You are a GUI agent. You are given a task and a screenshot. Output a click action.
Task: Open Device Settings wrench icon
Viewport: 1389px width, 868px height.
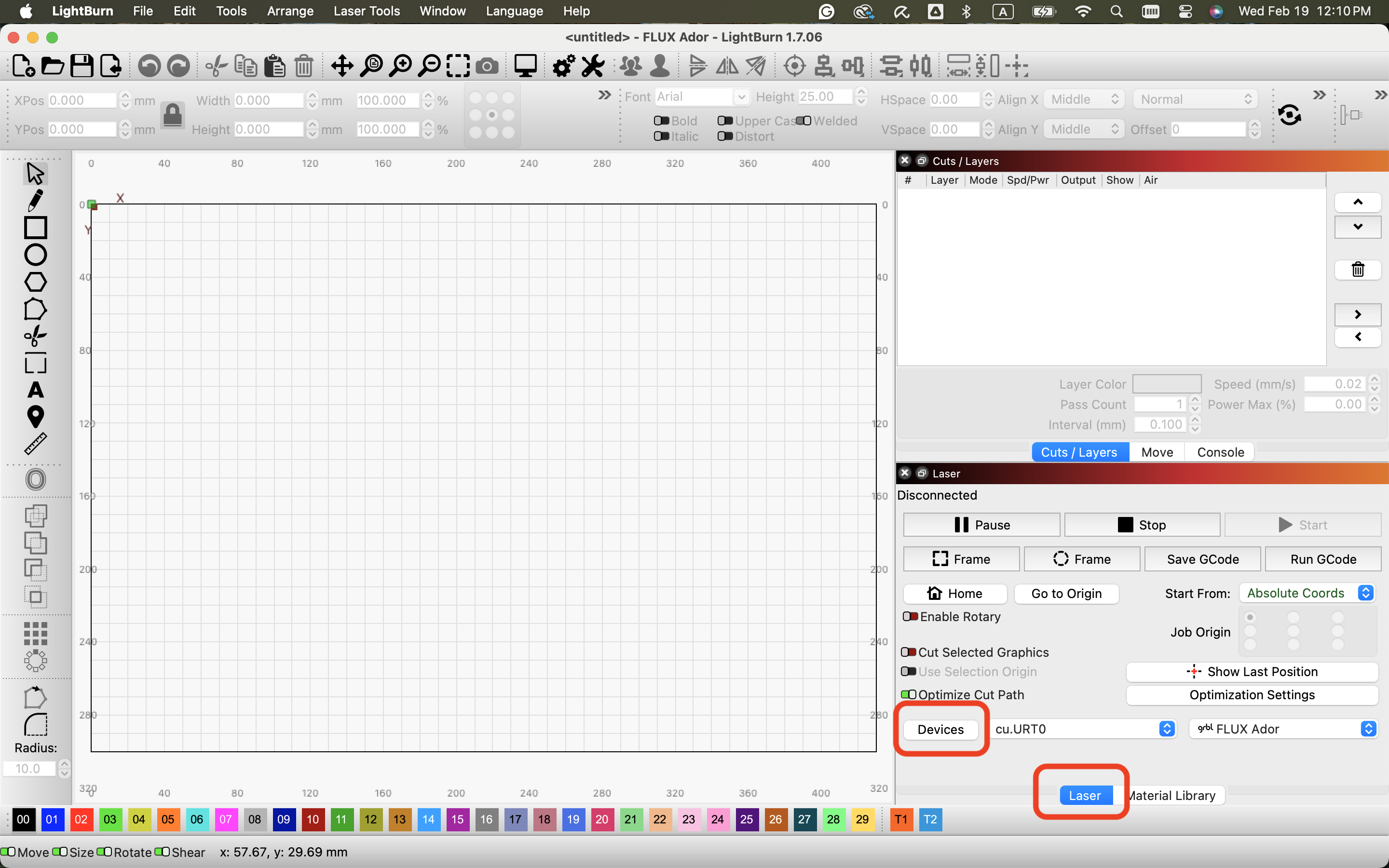coord(592,66)
